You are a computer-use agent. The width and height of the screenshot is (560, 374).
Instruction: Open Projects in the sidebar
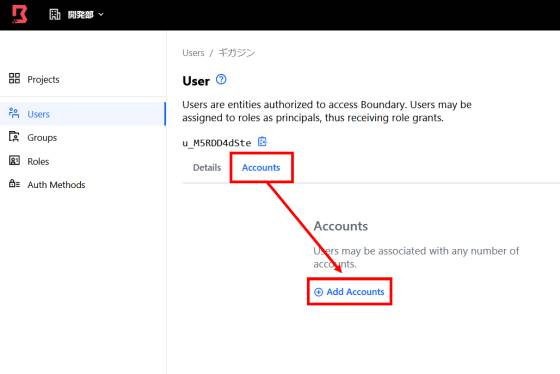point(44,79)
